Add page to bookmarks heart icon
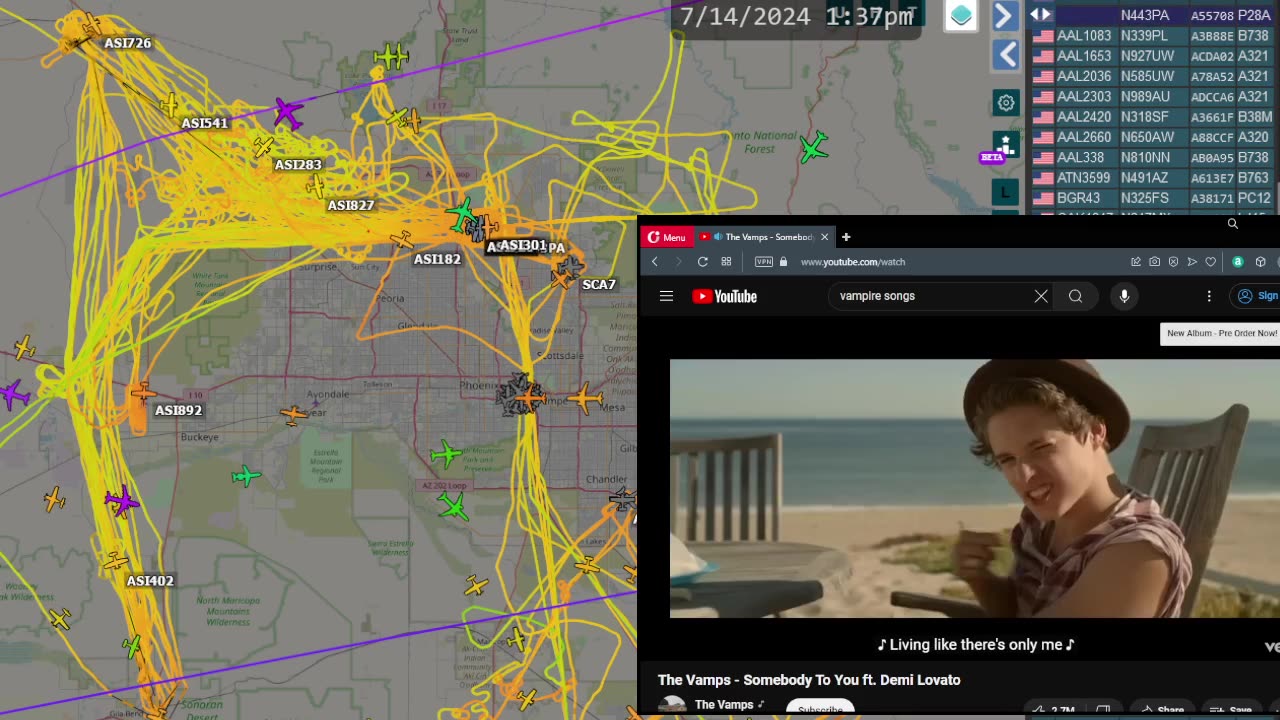The width and height of the screenshot is (1280, 720). [1211, 262]
